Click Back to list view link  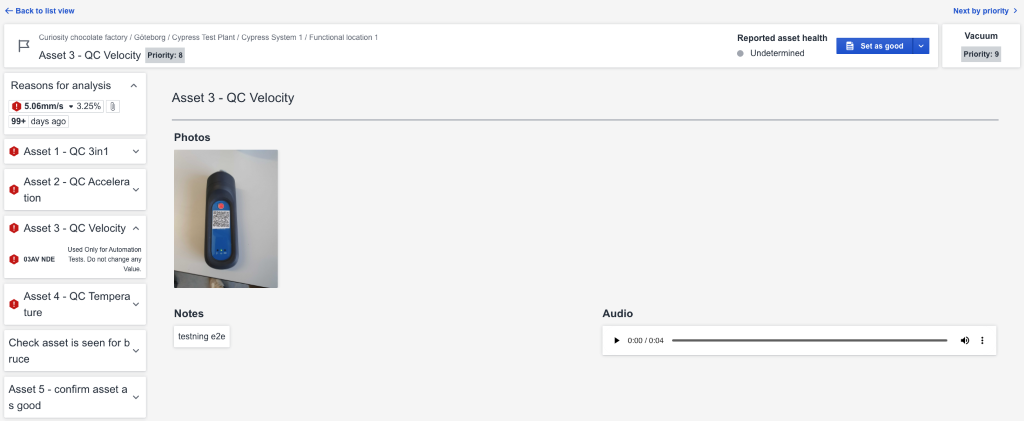[x=39, y=10]
